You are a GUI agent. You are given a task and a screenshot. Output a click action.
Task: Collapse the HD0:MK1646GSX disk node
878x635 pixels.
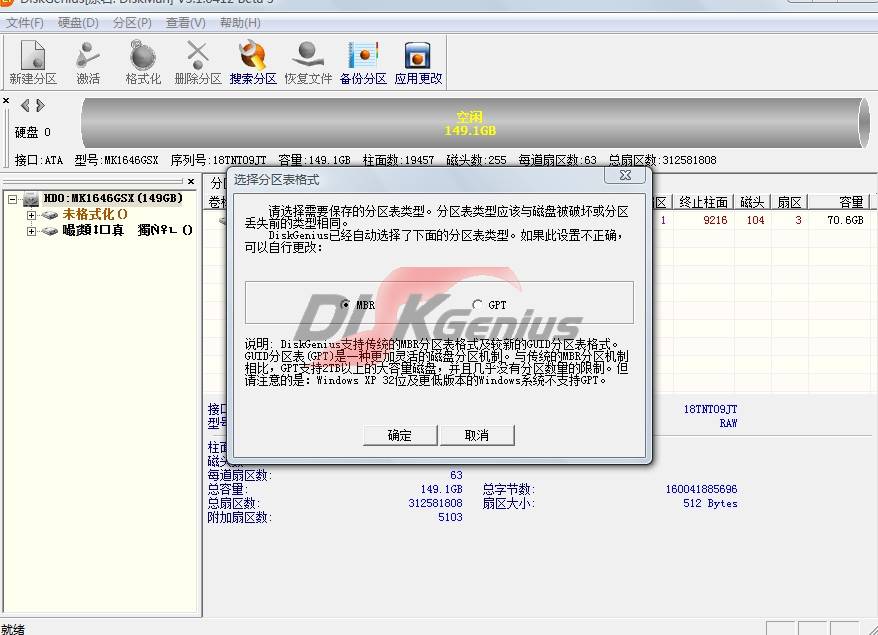coord(13,199)
